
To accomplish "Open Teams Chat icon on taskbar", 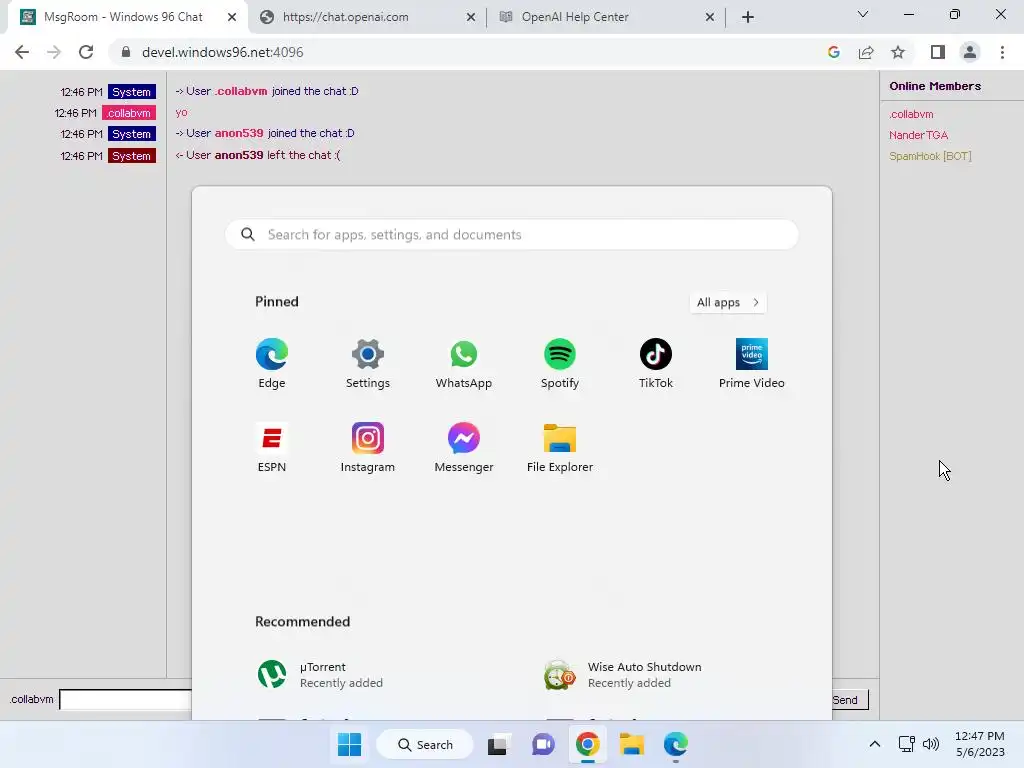I will [543, 744].
